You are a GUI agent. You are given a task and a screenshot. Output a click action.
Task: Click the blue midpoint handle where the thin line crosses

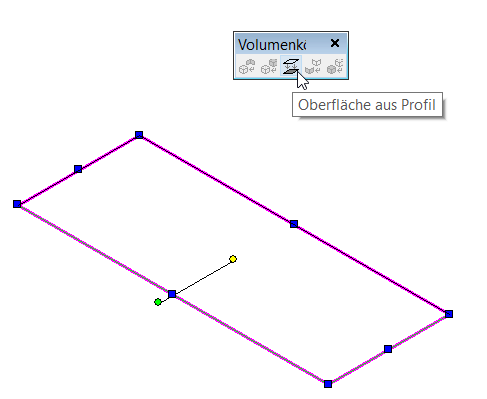(x=172, y=294)
